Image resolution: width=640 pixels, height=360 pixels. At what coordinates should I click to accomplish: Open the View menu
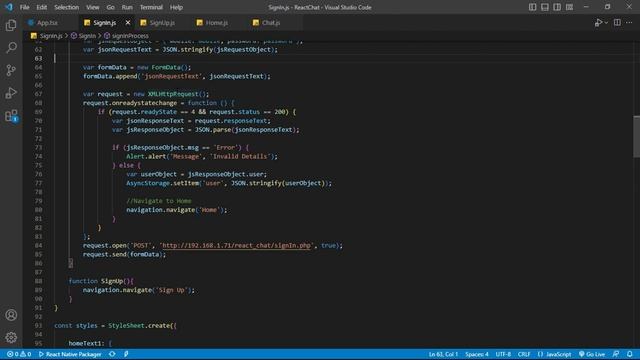(x=93, y=7)
